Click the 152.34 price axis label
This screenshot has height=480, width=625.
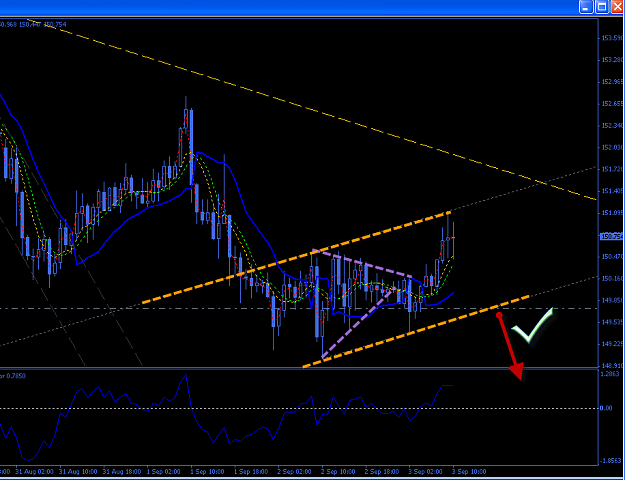pyautogui.click(x=613, y=126)
